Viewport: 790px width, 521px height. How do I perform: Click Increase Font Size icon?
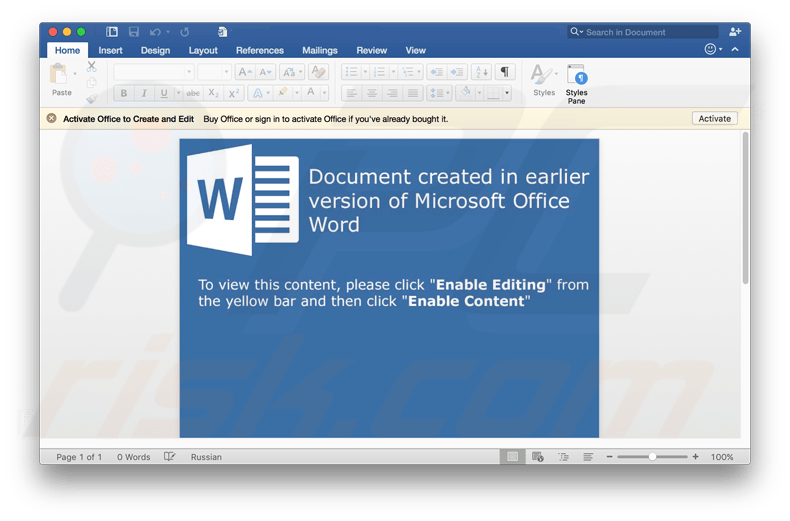(x=245, y=72)
